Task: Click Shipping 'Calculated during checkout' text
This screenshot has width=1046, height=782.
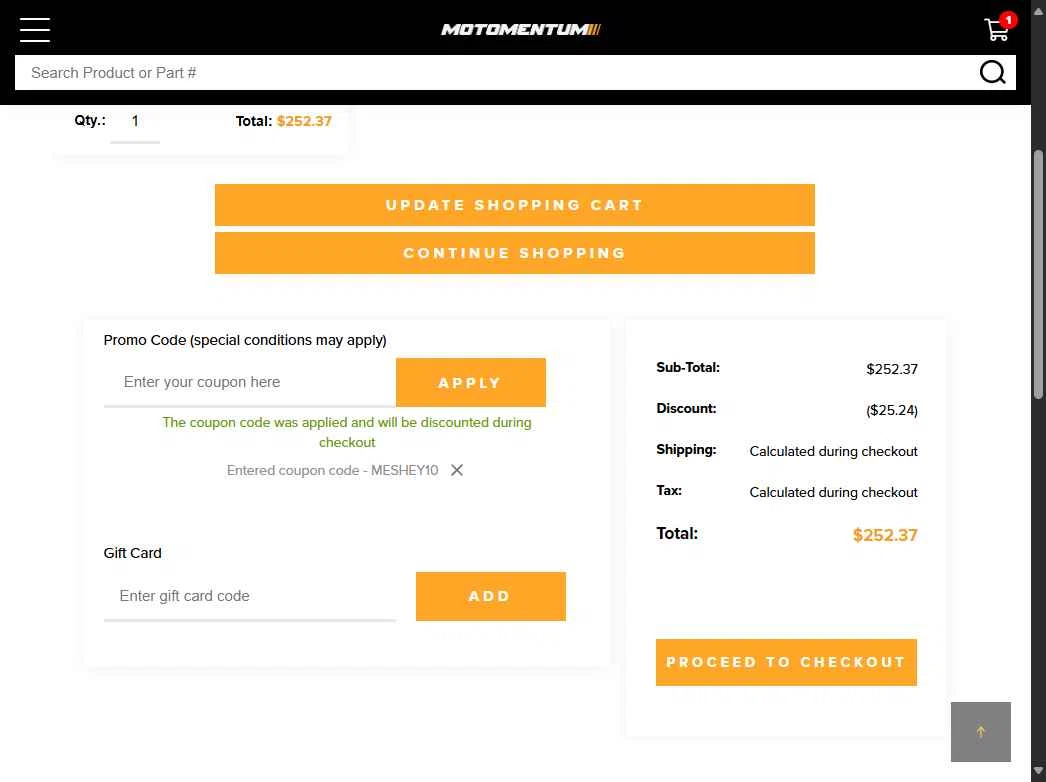Action: [833, 451]
